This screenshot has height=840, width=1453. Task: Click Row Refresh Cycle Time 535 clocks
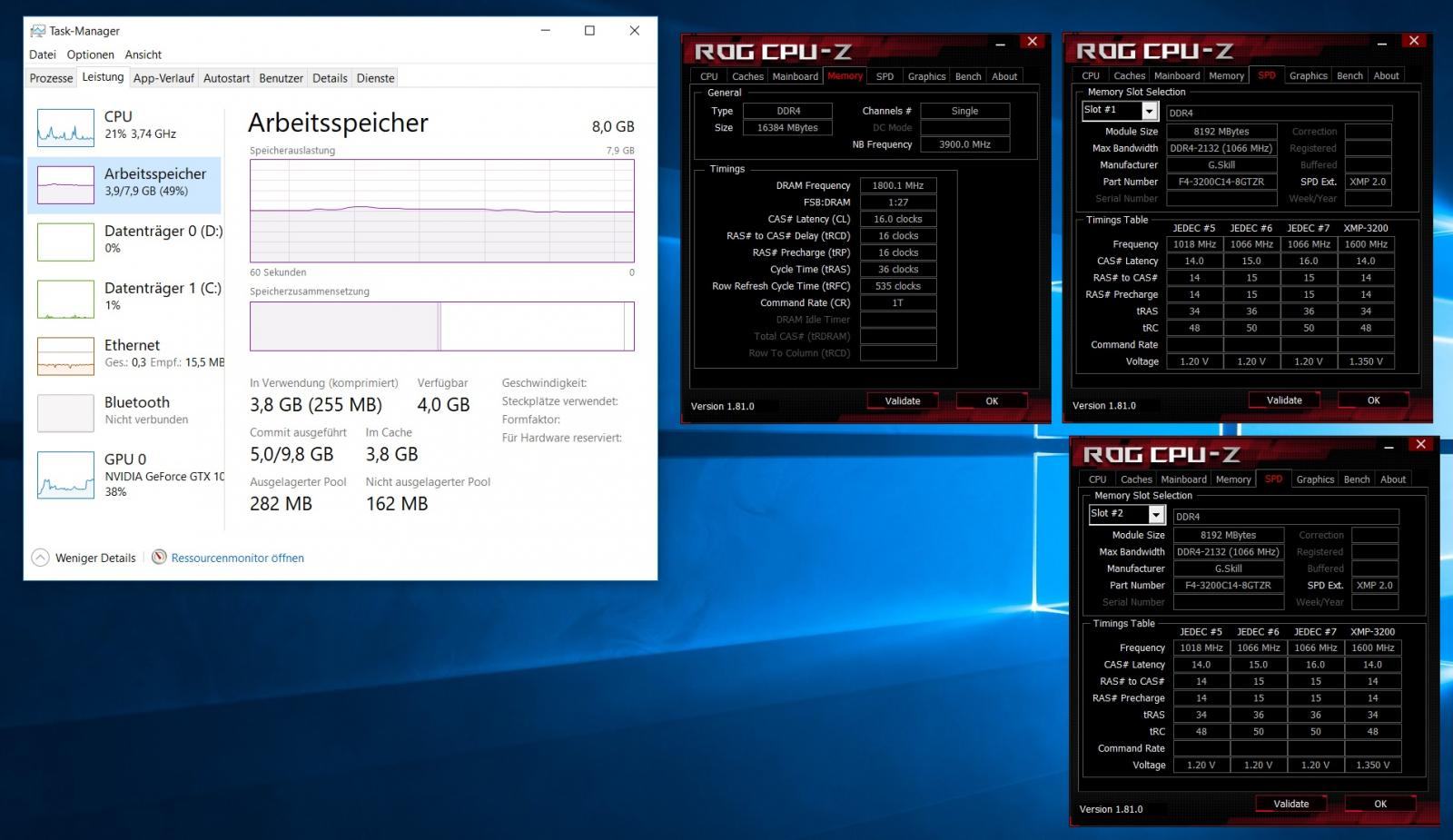[897, 286]
